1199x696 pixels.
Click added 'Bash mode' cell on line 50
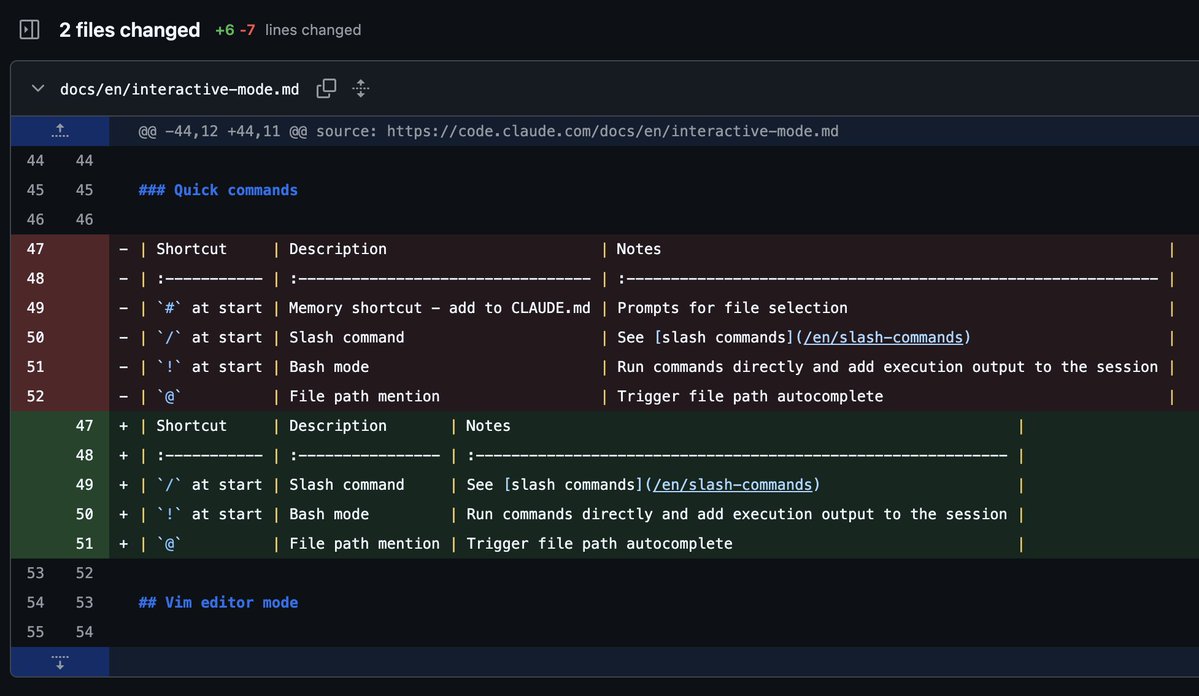329,514
